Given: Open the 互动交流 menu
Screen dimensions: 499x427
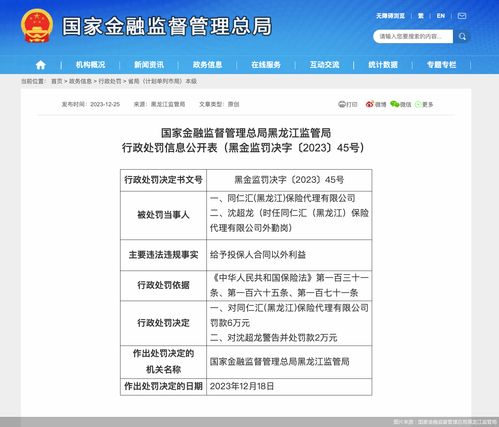Looking at the screenshot, I should [324, 65].
